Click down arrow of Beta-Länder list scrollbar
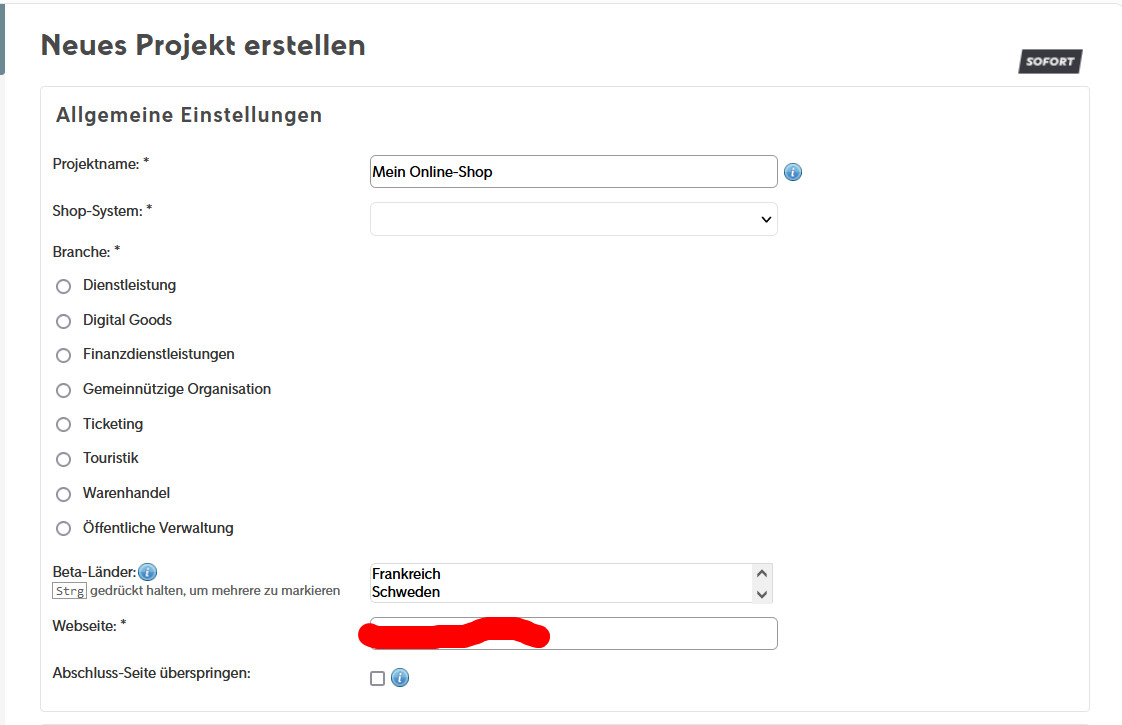The width and height of the screenshot is (1122, 725). tap(762, 594)
